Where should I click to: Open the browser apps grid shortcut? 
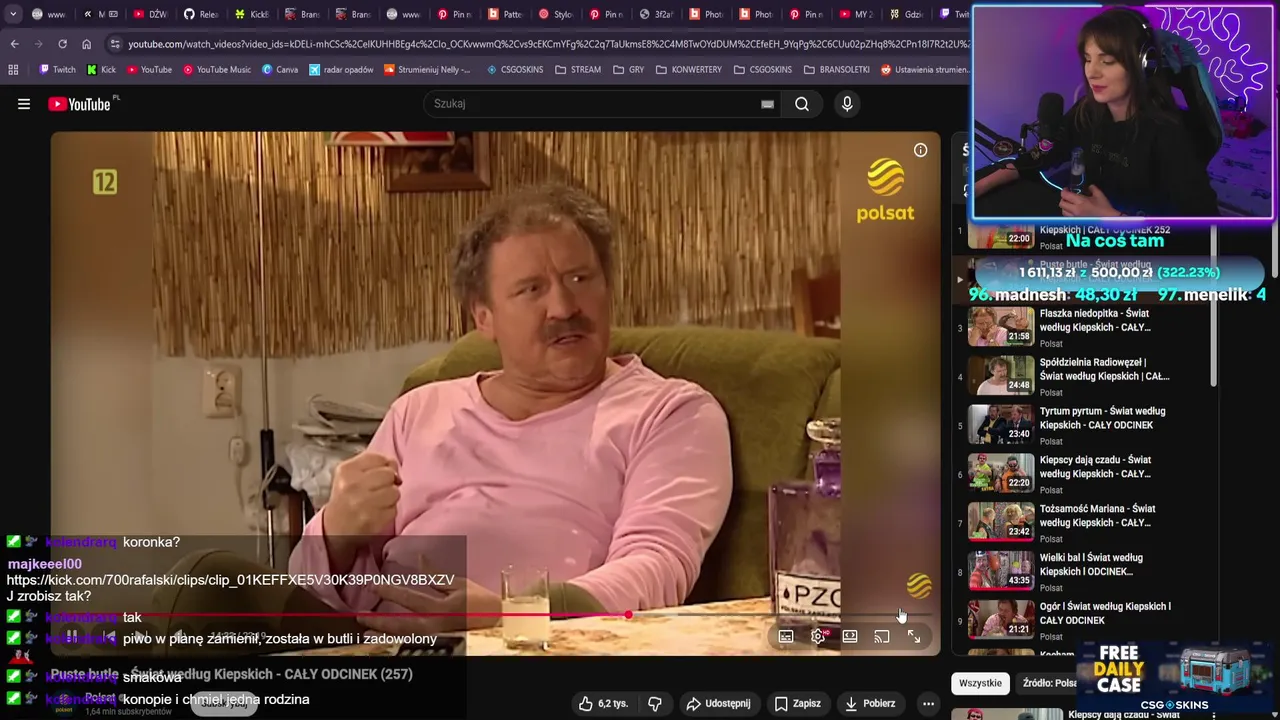click(13, 70)
